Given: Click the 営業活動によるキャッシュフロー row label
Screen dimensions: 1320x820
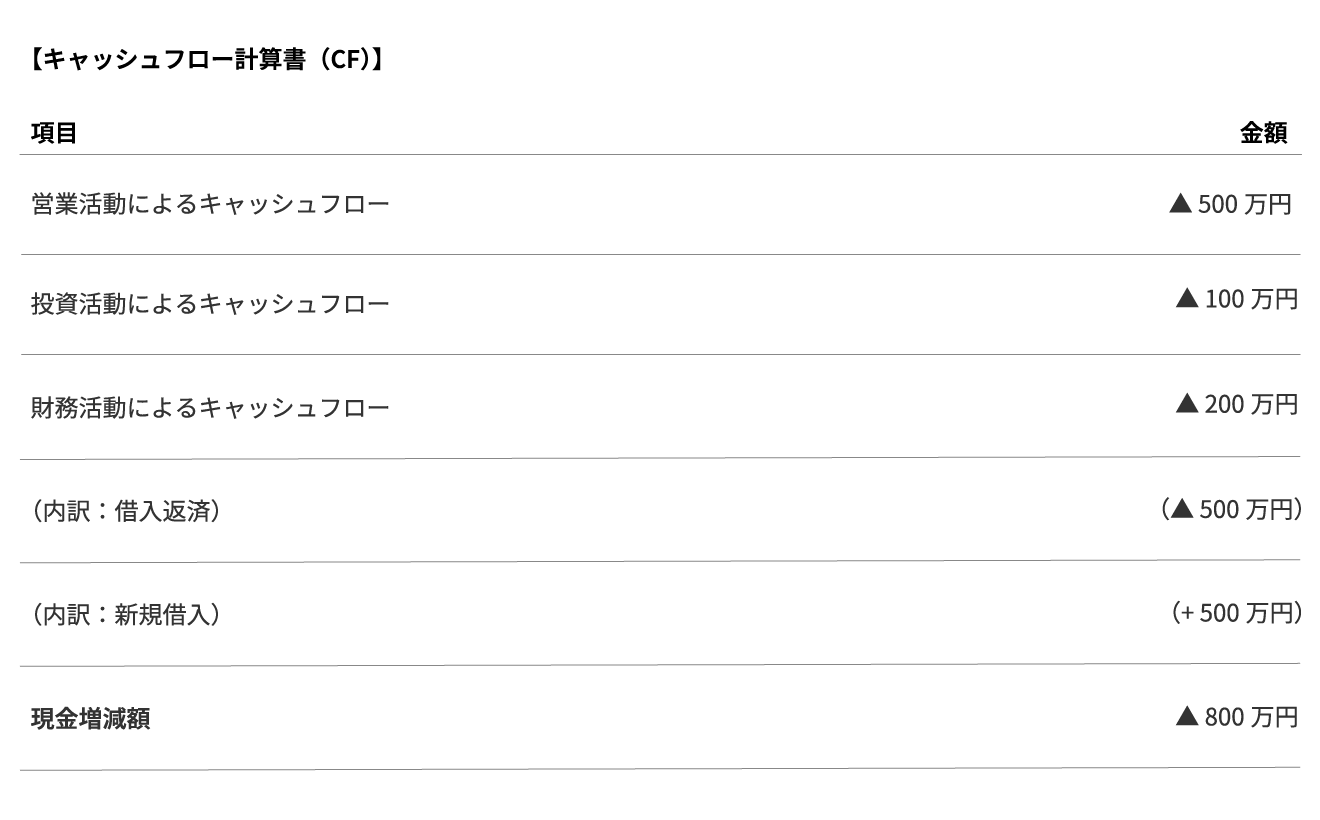Looking at the screenshot, I should click(210, 205).
